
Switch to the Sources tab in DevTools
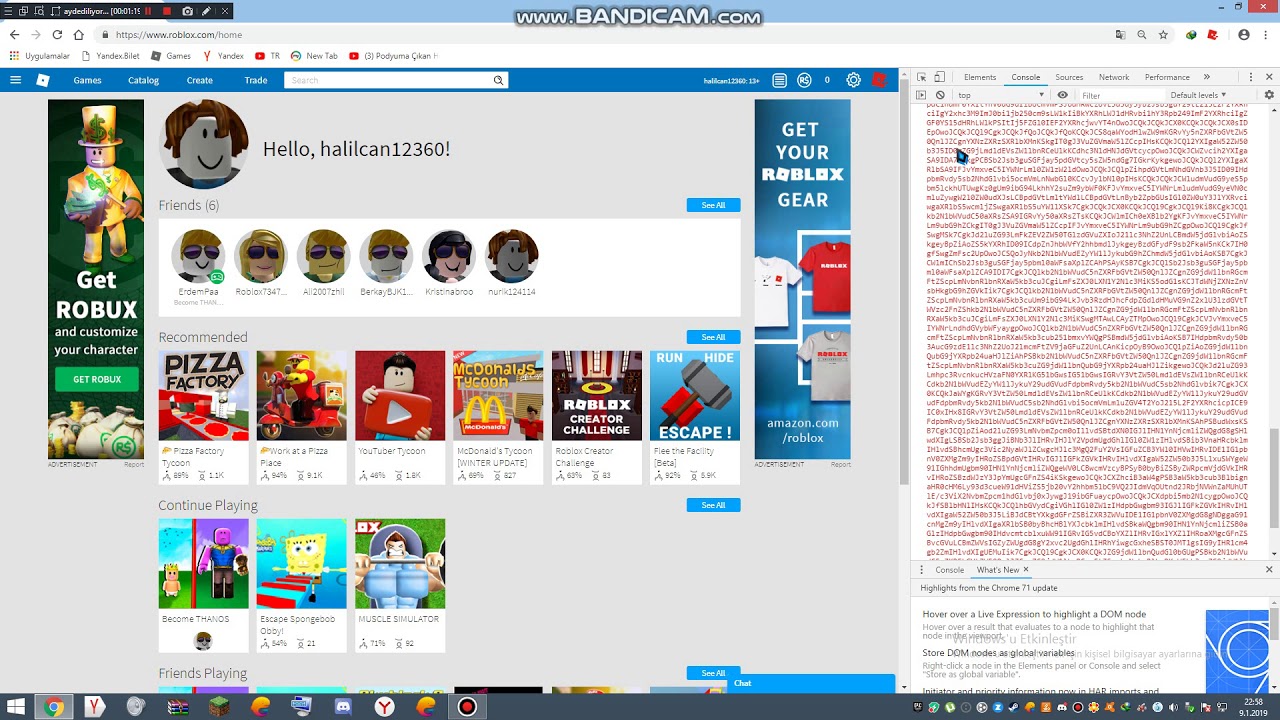click(1069, 77)
